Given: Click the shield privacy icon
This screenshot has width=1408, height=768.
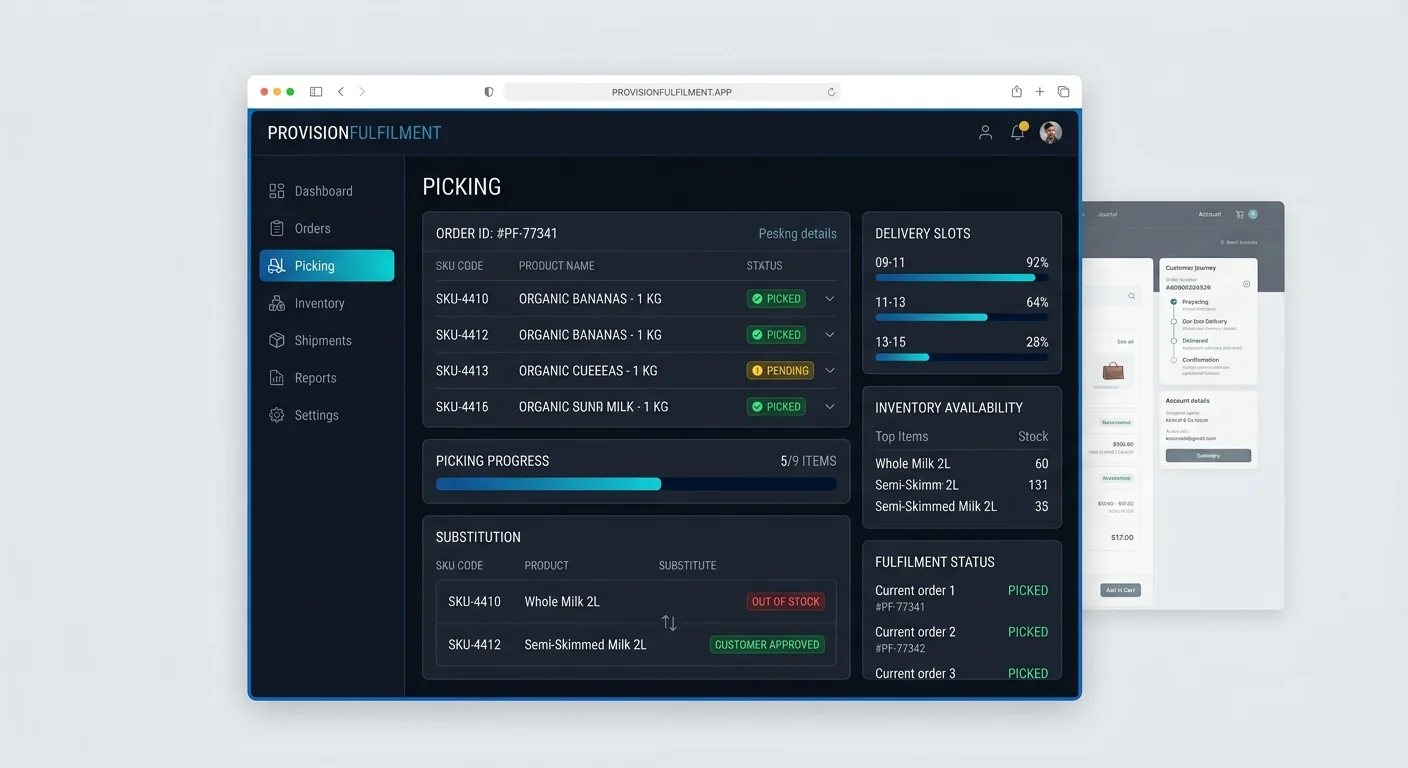Looking at the screenshot, I should pos(489,92).
